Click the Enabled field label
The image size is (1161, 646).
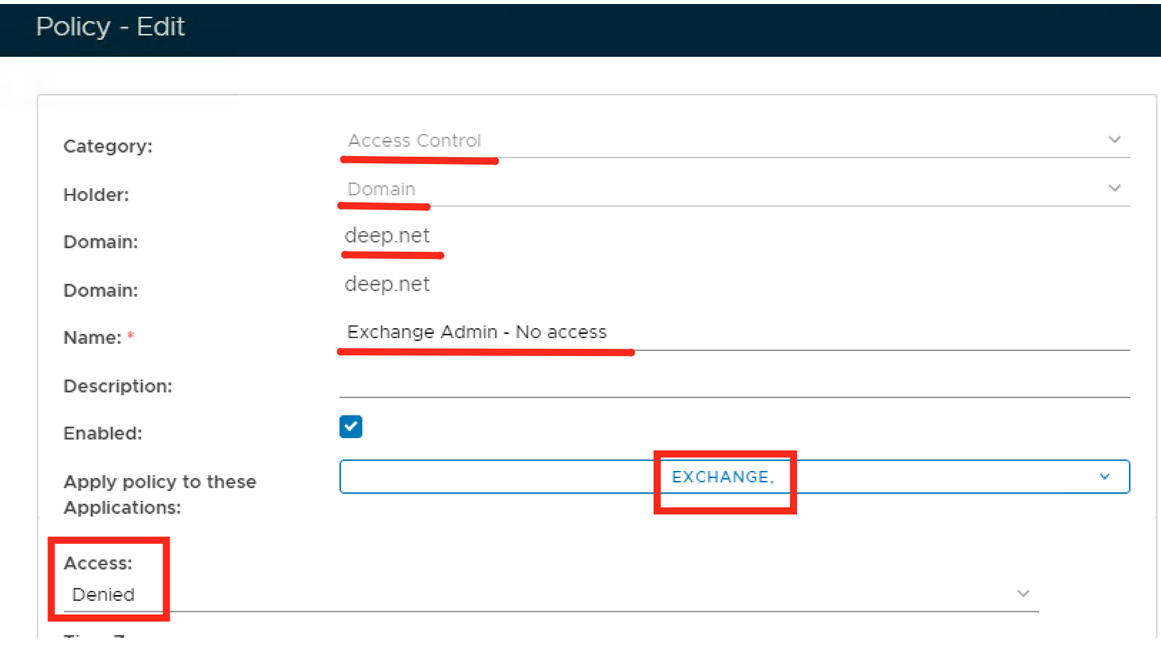103,434
